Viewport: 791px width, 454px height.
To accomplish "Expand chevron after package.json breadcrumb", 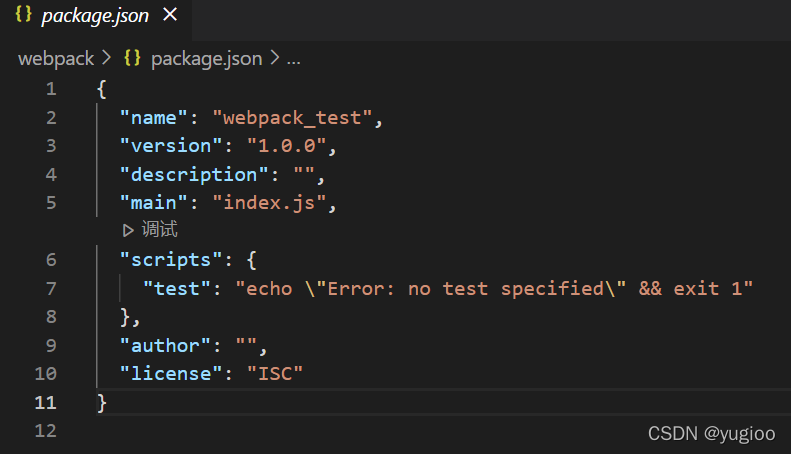I will pyautogui.click(x=275, y=58).
